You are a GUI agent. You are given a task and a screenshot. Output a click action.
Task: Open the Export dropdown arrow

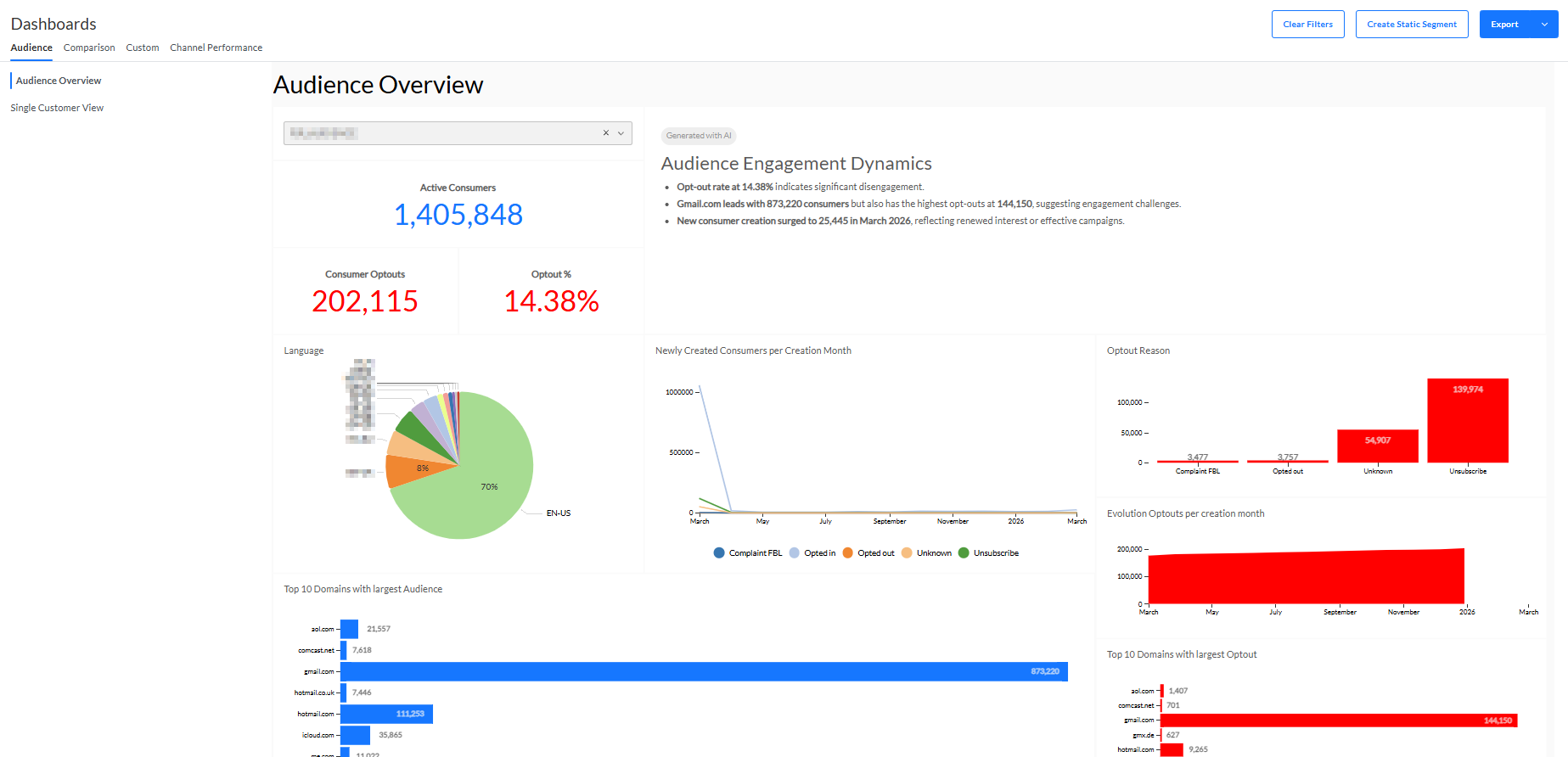pyautogui.click(x=1544, y=25)
